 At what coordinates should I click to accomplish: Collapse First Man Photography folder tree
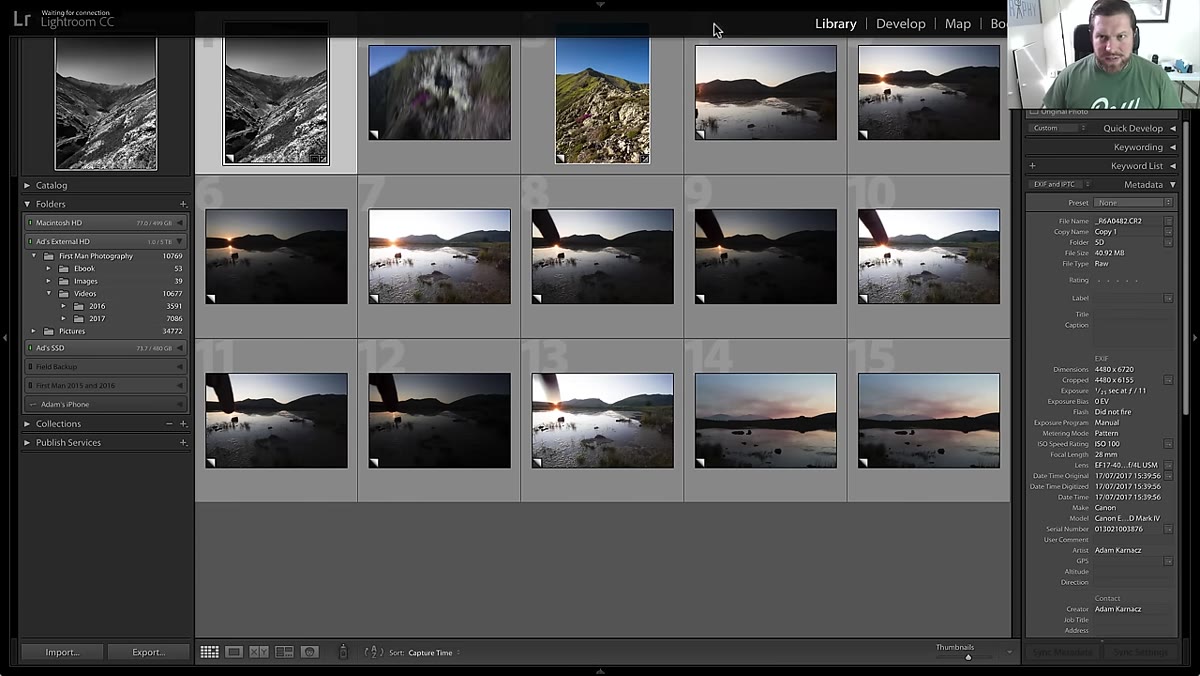point(34,256)
